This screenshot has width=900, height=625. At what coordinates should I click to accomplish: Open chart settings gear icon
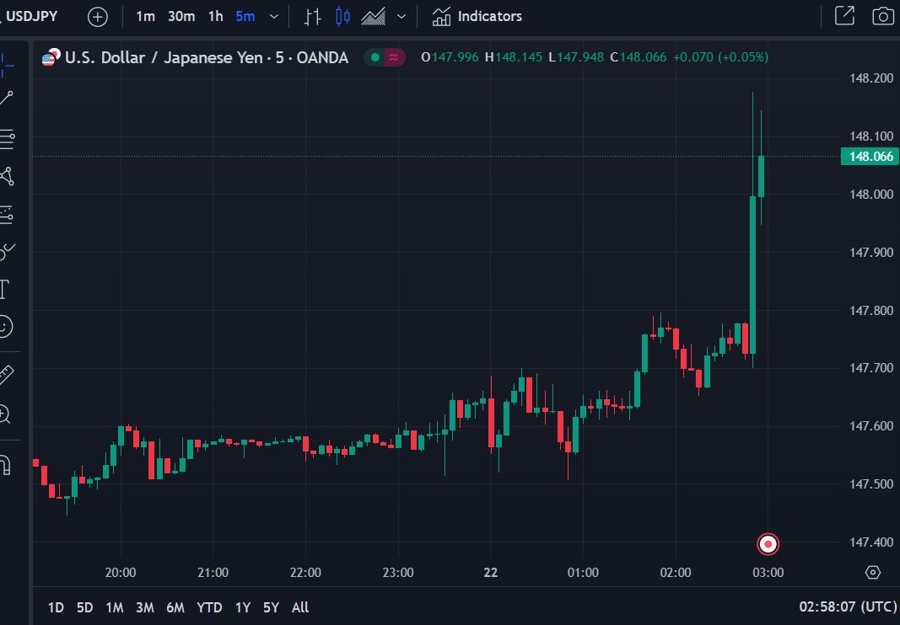872,572
